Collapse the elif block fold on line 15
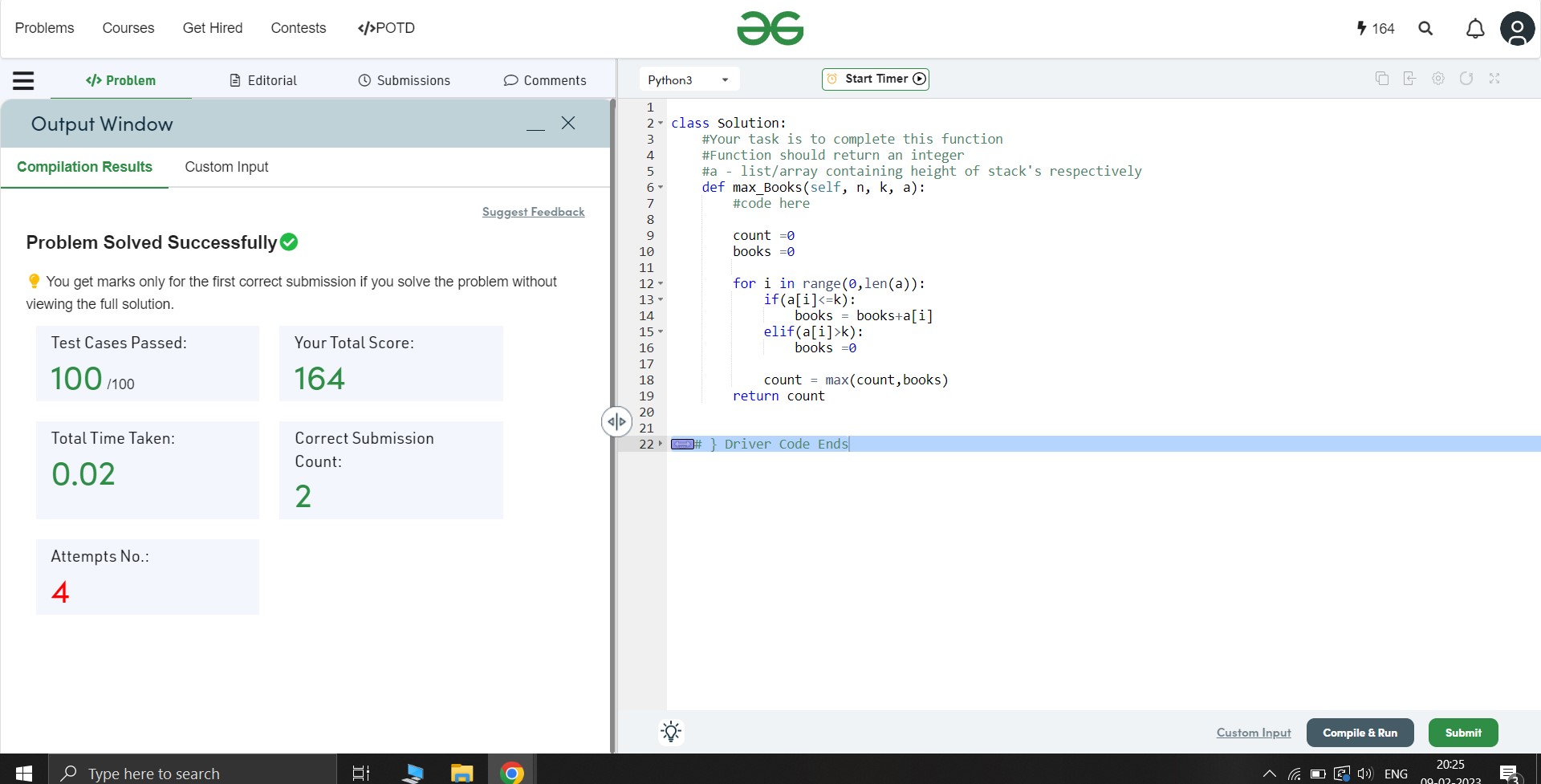The width and height of the screenshot is (1541, 784). [661, 331]
